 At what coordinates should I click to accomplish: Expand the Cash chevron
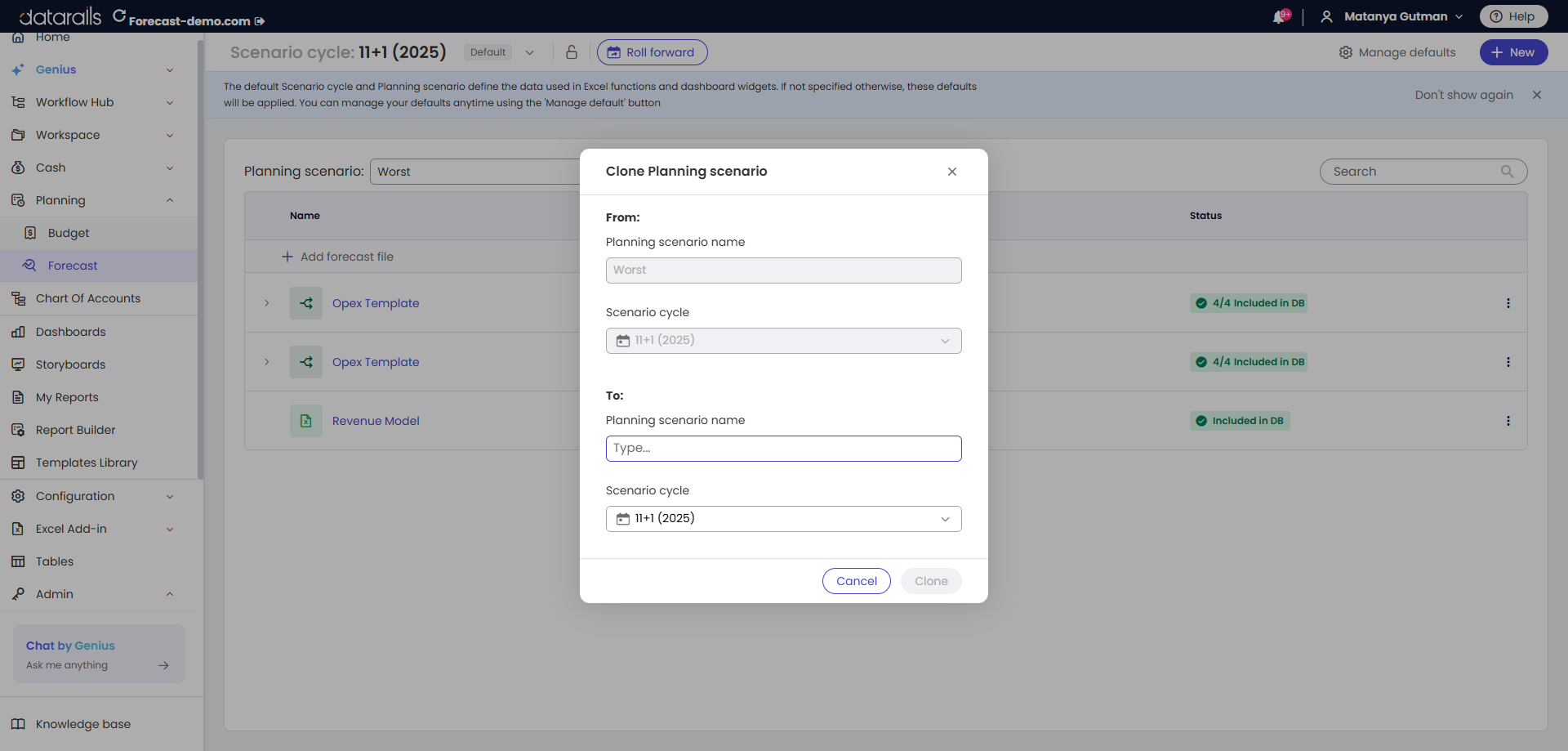(x=170, y=168)
